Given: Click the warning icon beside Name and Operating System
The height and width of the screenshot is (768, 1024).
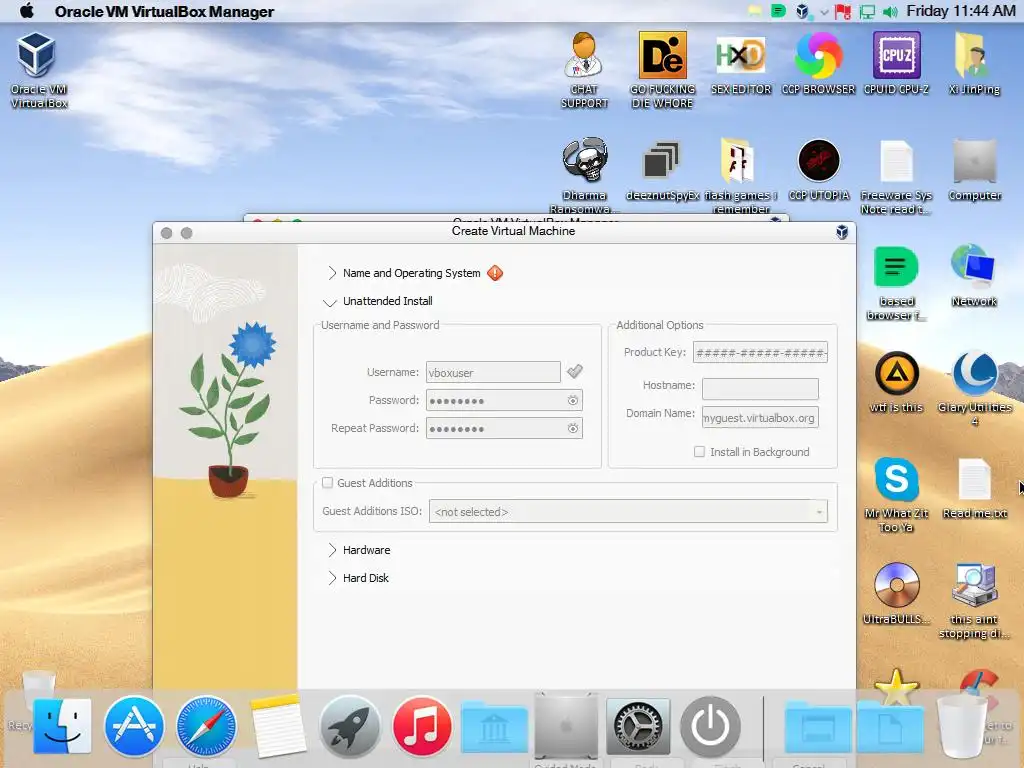Looking at the screenshot, I should 495,273.
